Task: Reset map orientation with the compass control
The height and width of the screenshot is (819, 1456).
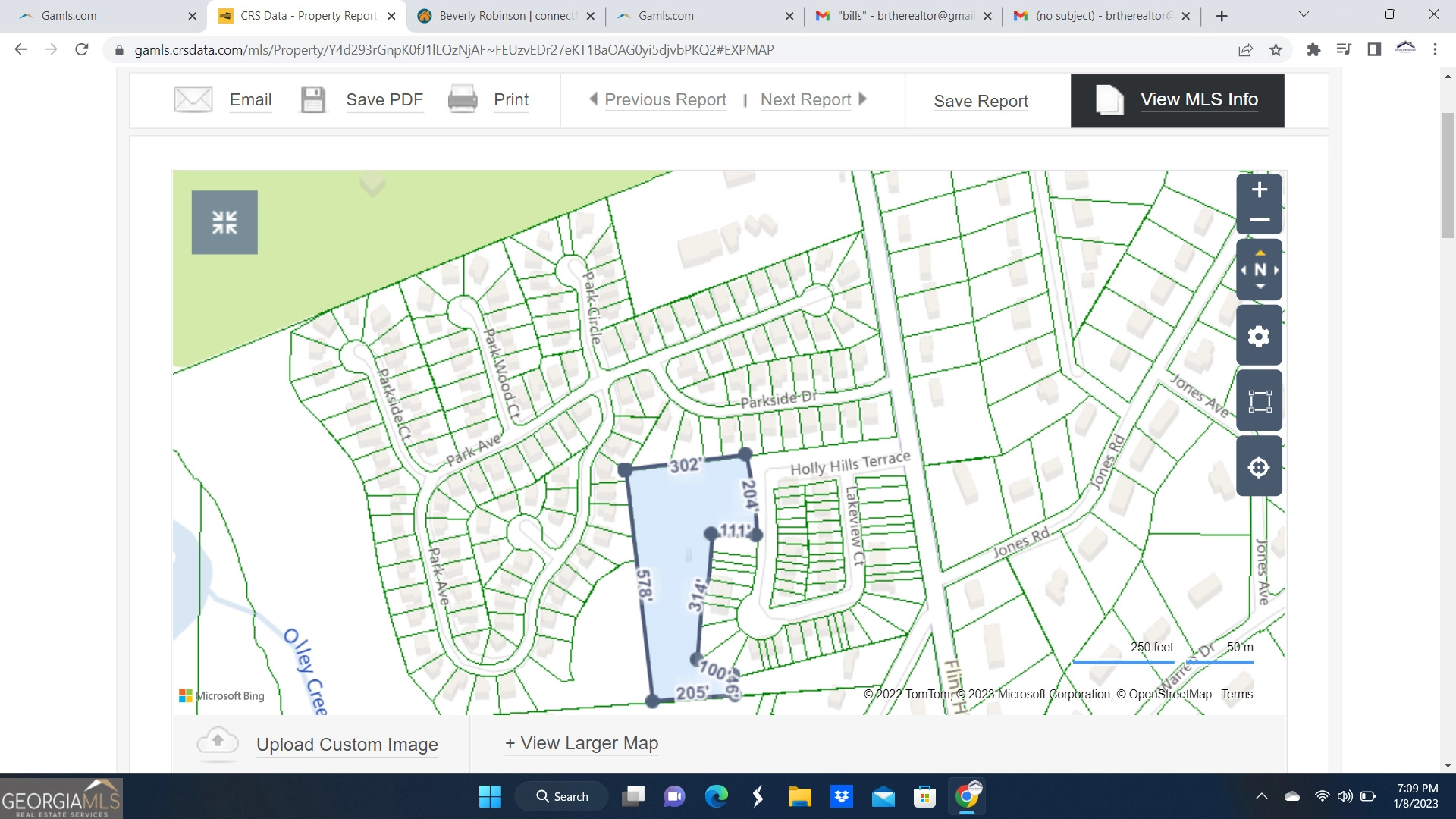Action: pyautogui.click(x=1259, y=269)
